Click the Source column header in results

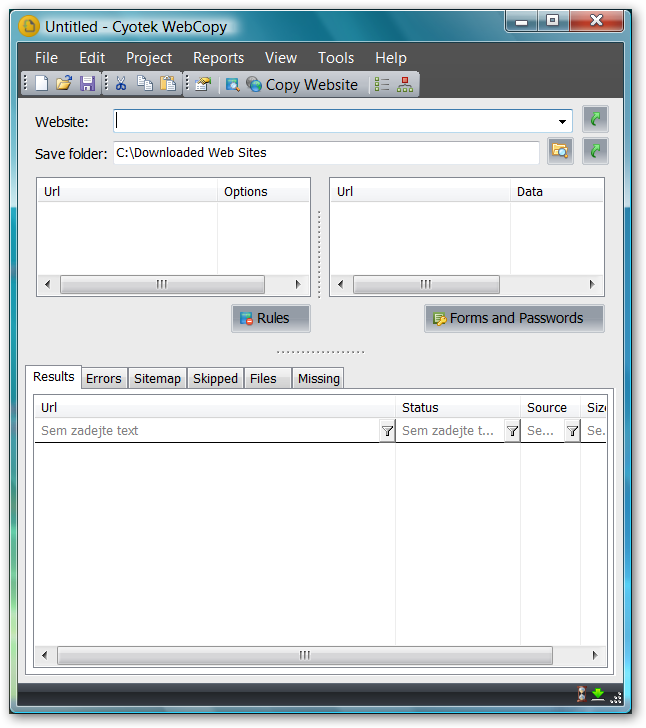tap(551, 408)
